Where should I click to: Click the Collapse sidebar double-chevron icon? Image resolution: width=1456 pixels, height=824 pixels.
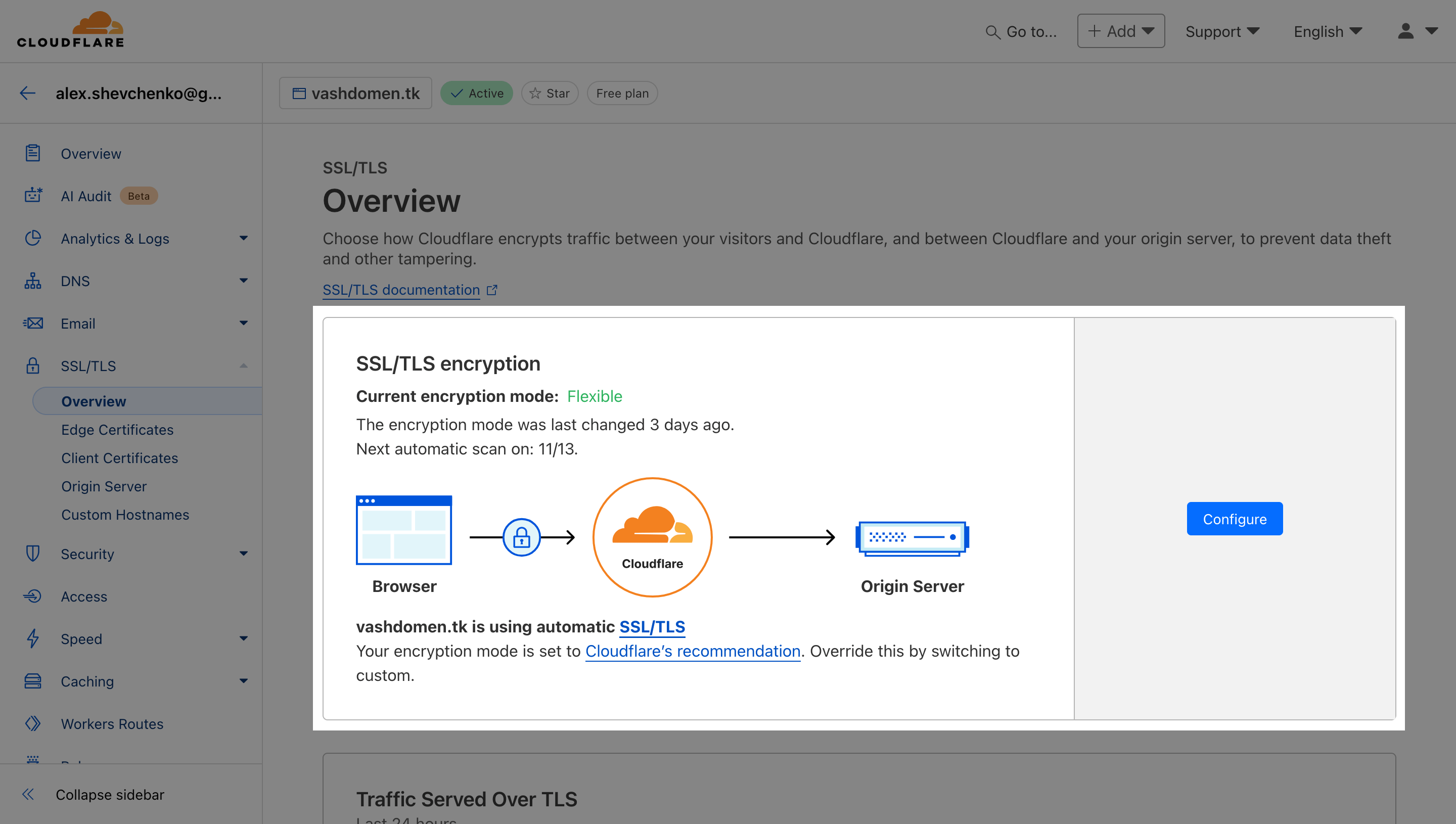28,794
